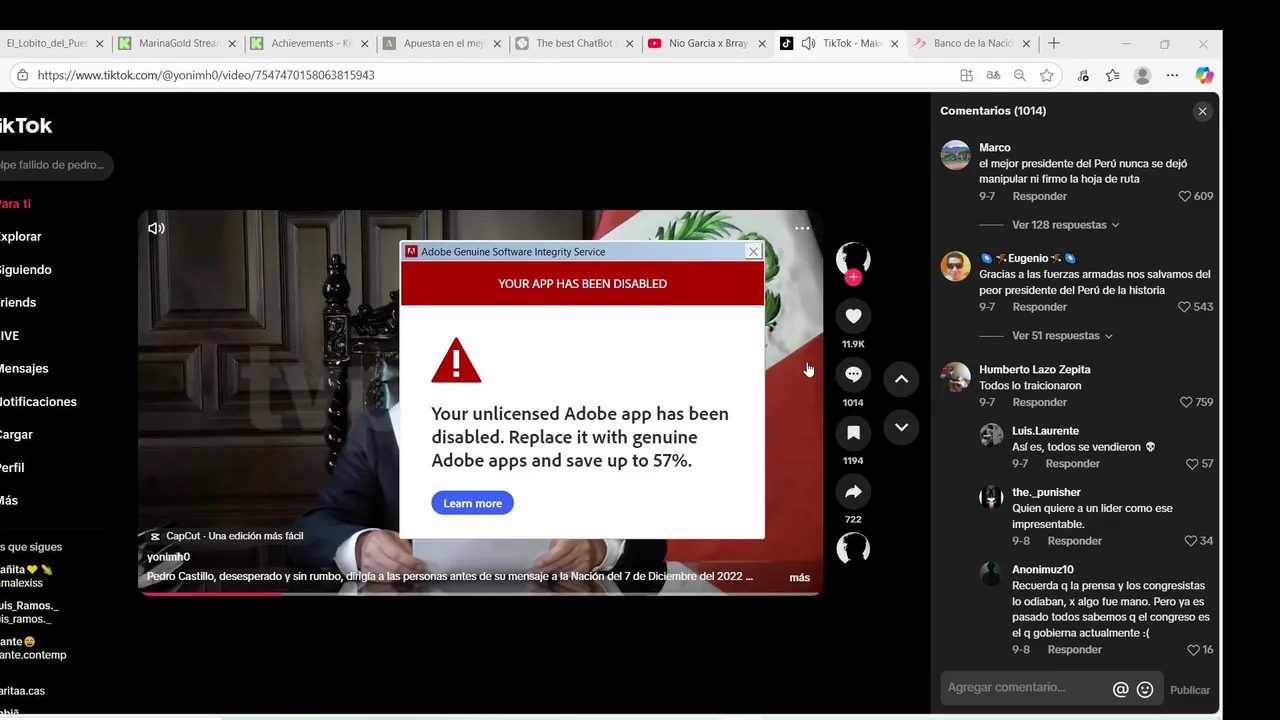The height and width of the screenshot is (720, 1280).
Task: Open the emoji picker in comment box
Action: coord(1145,689)
